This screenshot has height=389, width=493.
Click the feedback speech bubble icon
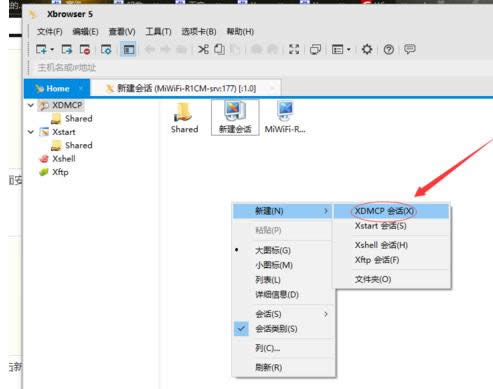tap(410, 49)
